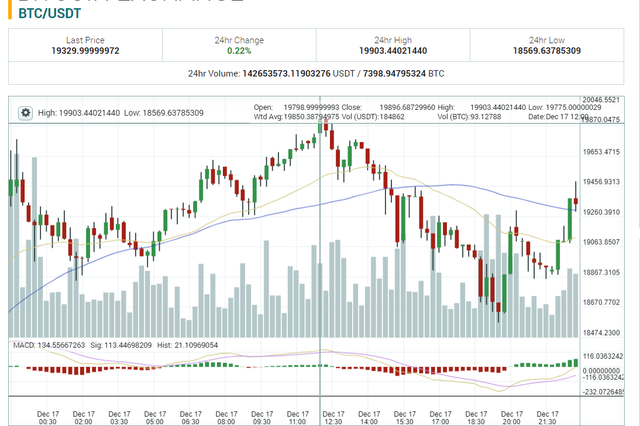
Task: Click time axis label Dec 17 17:00
Action: (x=440, y=418)
